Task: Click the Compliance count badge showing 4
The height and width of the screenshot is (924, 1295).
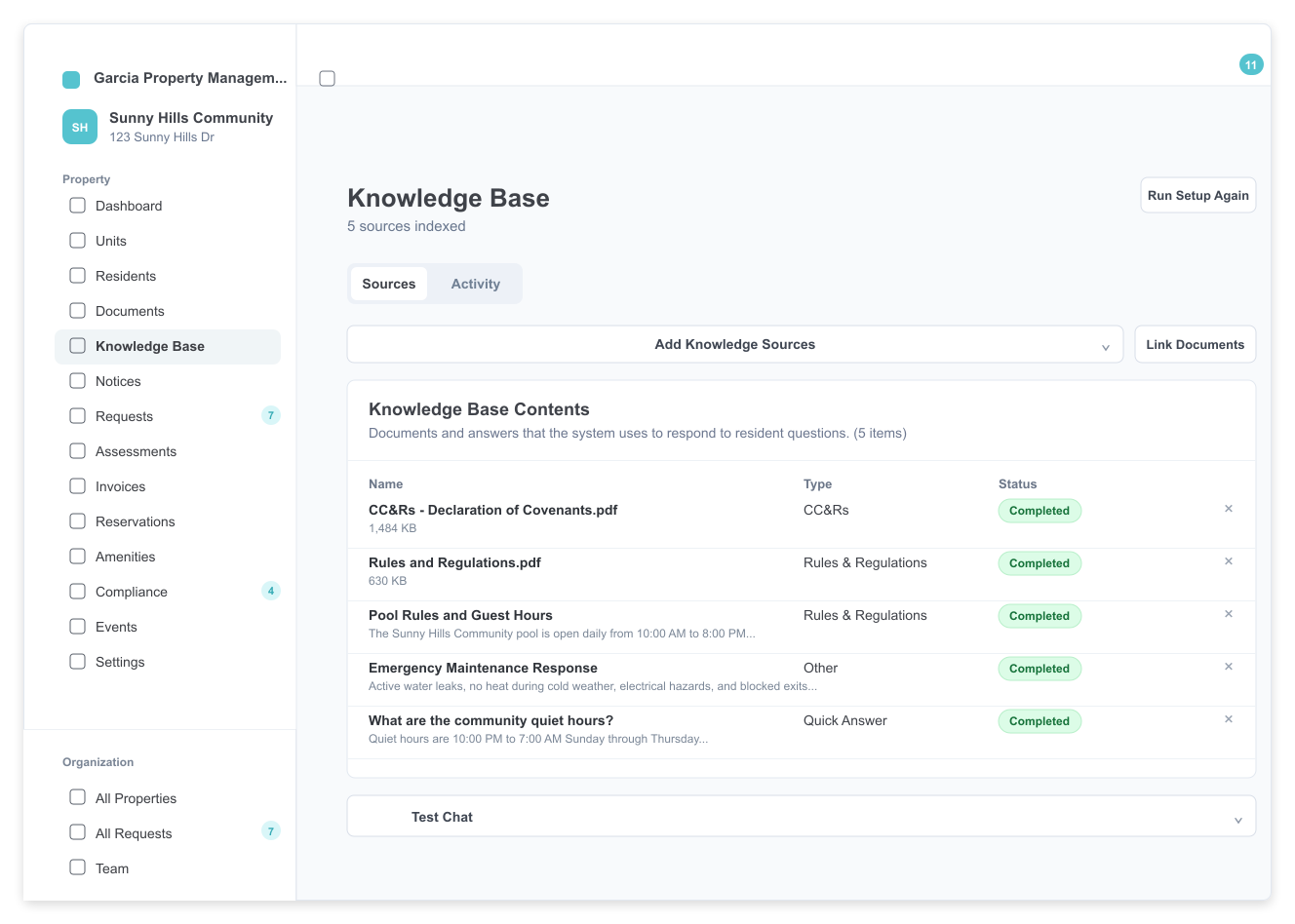Action: pos(271,591)
